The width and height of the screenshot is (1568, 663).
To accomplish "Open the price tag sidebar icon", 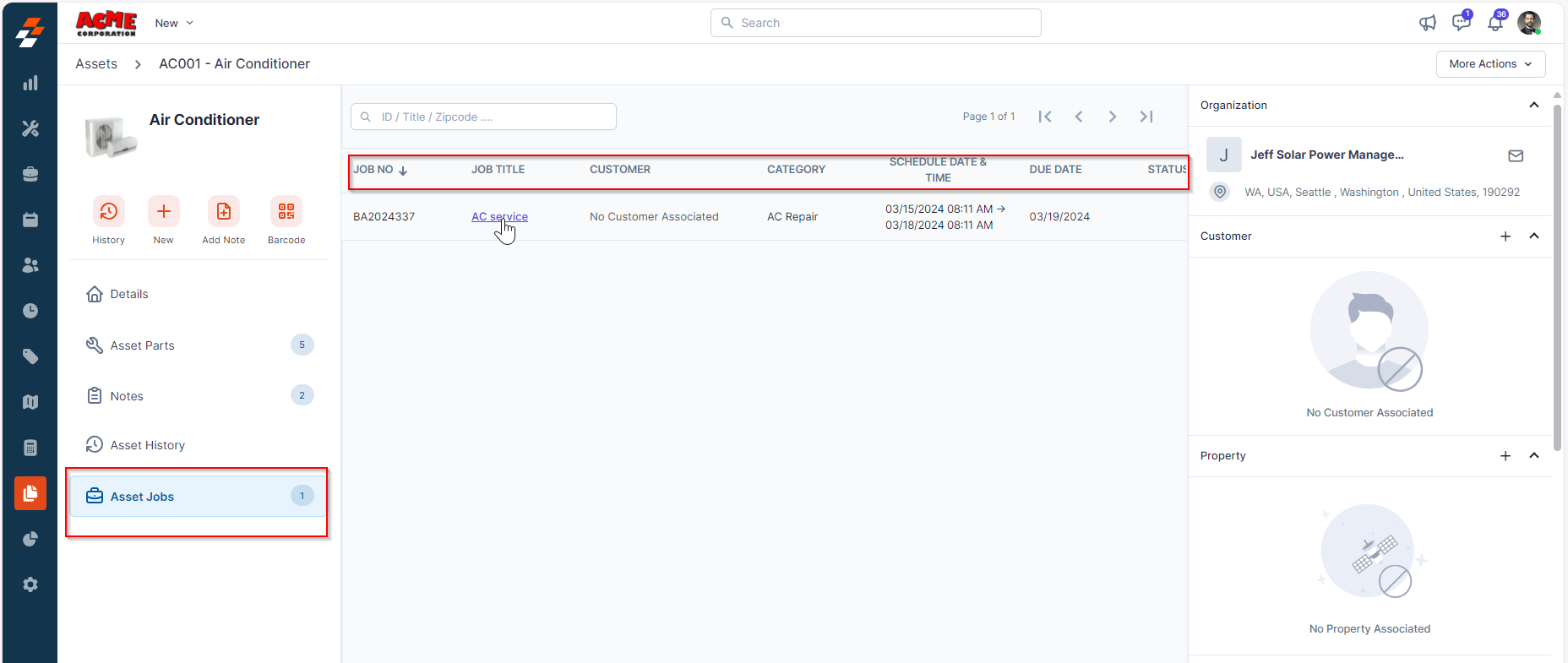I will click(30, 356).
